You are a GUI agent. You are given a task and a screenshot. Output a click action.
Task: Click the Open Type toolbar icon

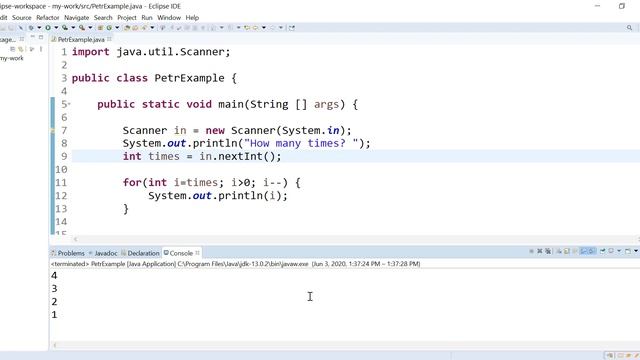click(x=127, y=28)
